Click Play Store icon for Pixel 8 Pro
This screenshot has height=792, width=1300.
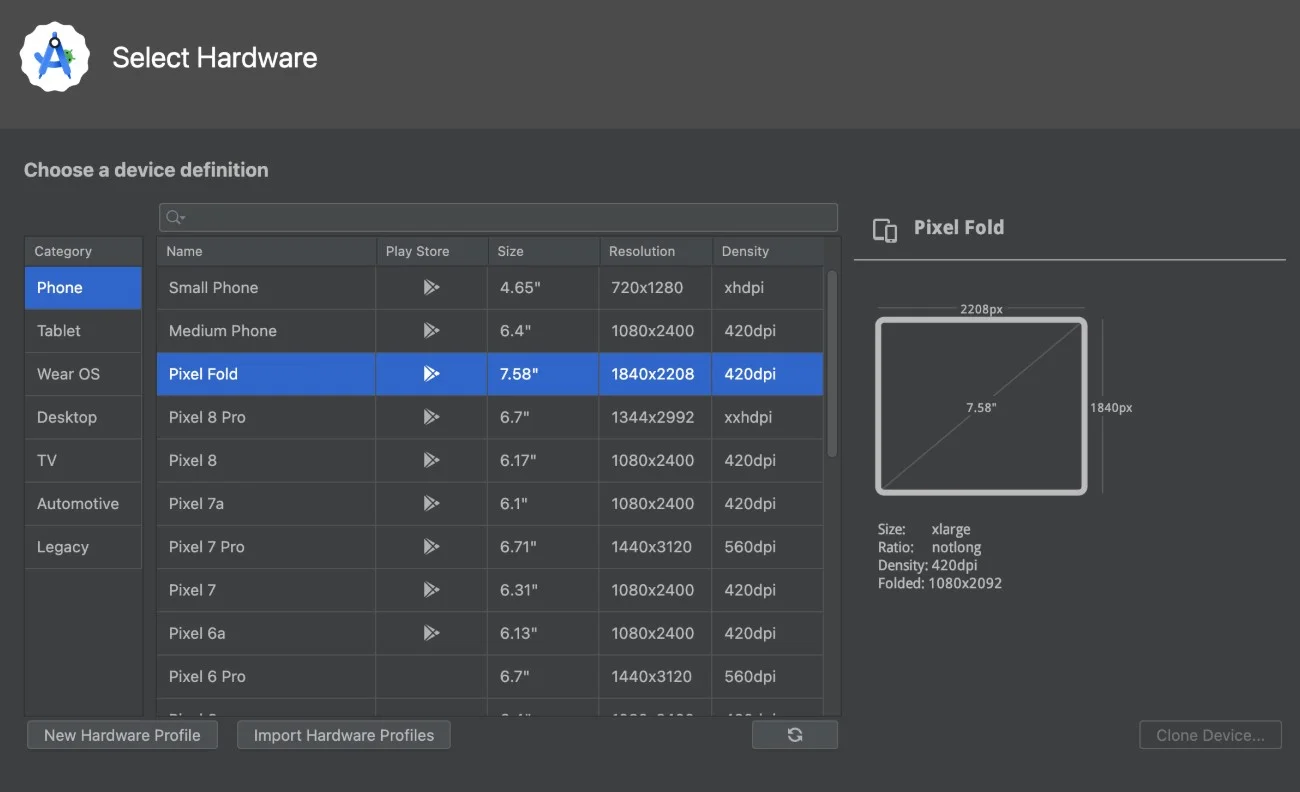click(431, 417)
